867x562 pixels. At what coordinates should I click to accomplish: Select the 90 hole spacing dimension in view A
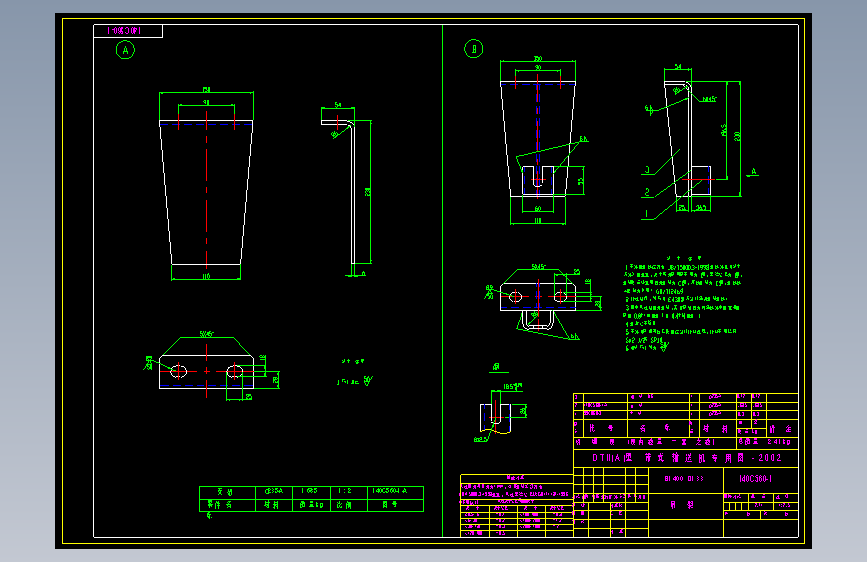(206, 102)
